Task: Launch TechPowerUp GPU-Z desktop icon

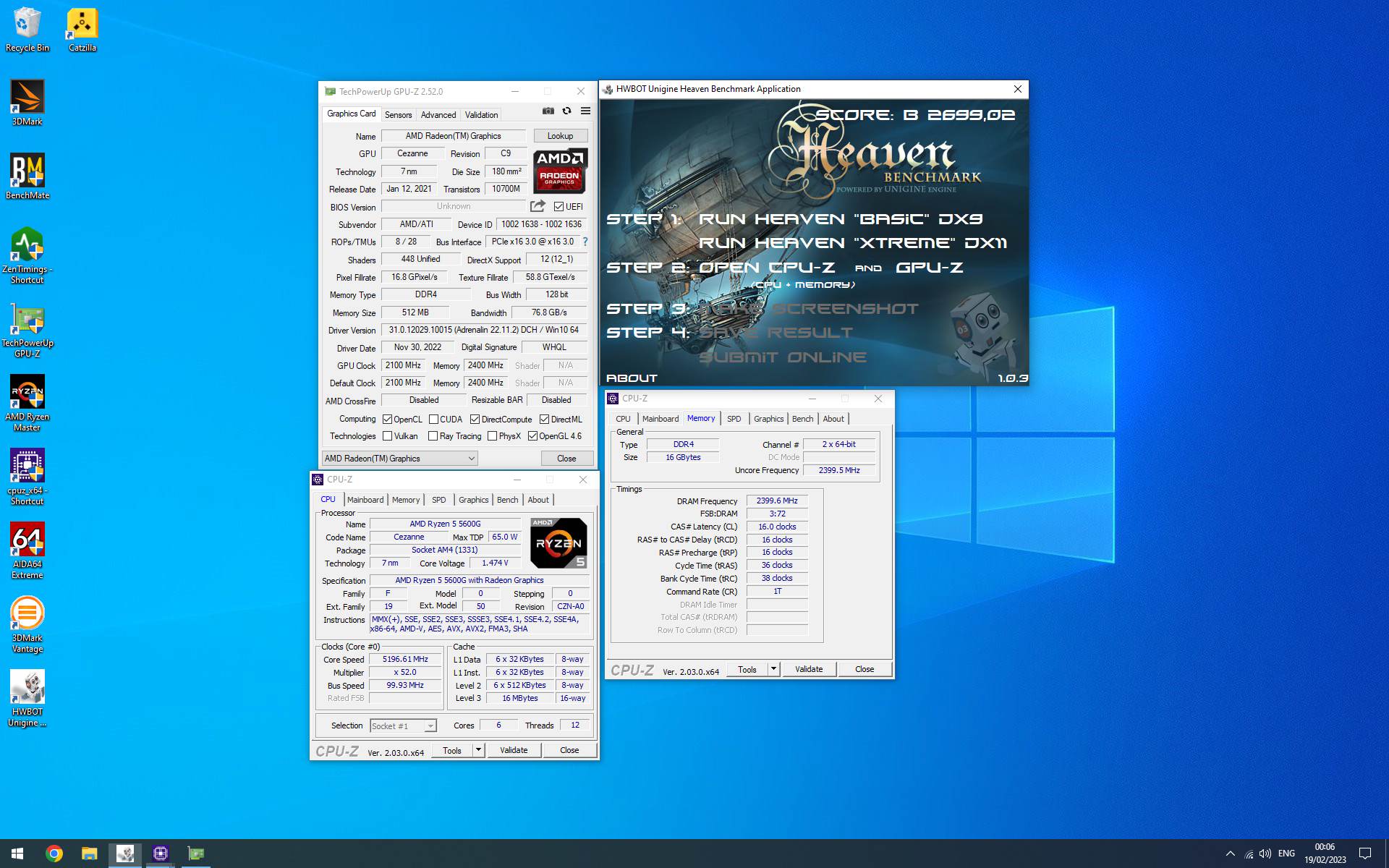Action: pyautogui.click(x=27, y=329)
